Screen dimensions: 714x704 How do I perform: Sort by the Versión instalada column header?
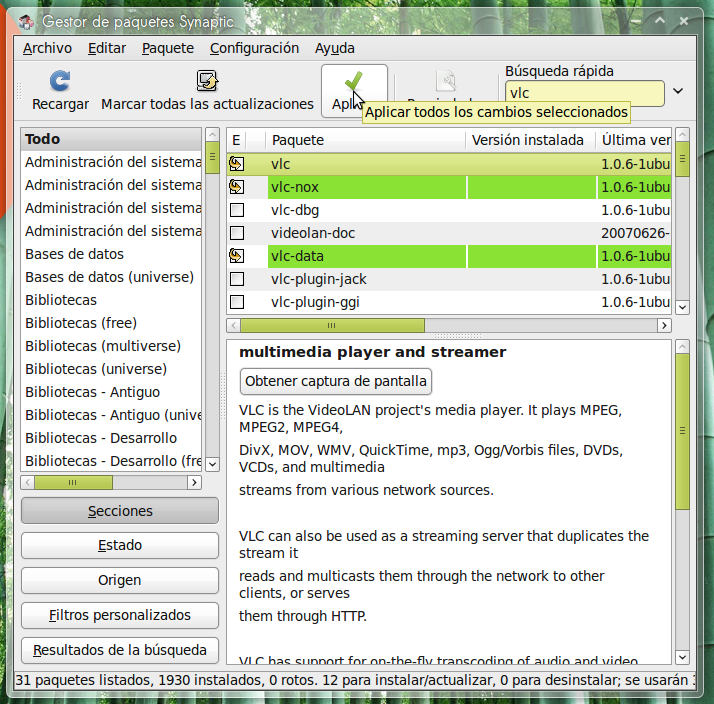(531, 140)
